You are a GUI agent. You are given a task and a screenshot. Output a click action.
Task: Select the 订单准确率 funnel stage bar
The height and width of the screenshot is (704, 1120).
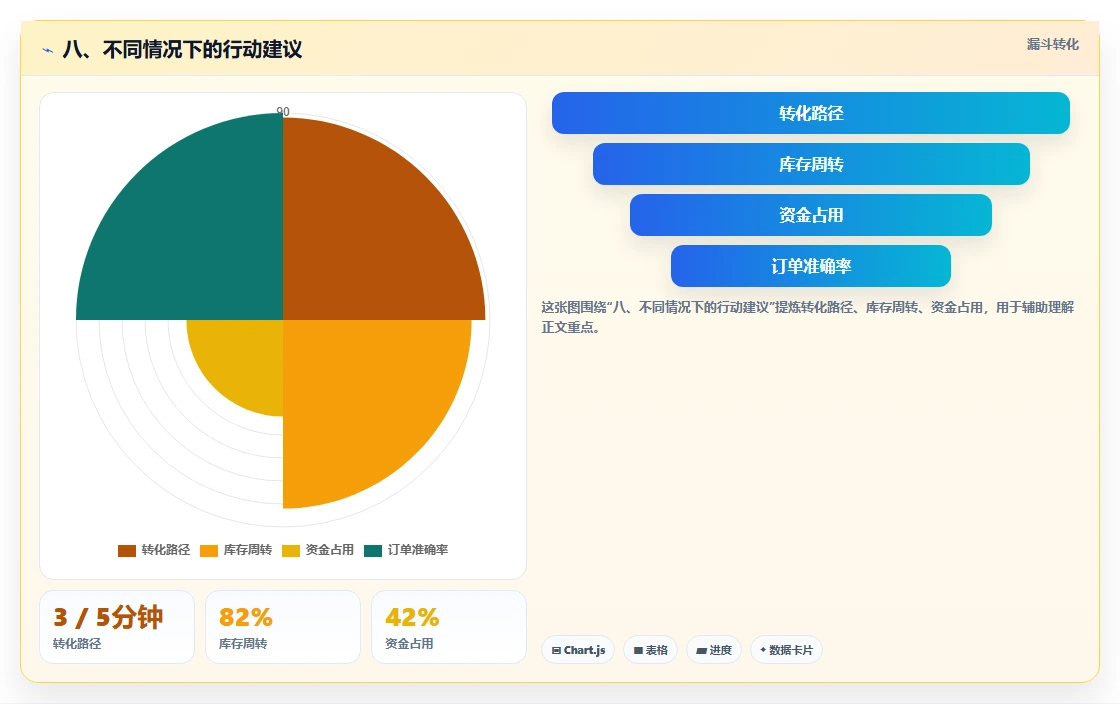811,266
